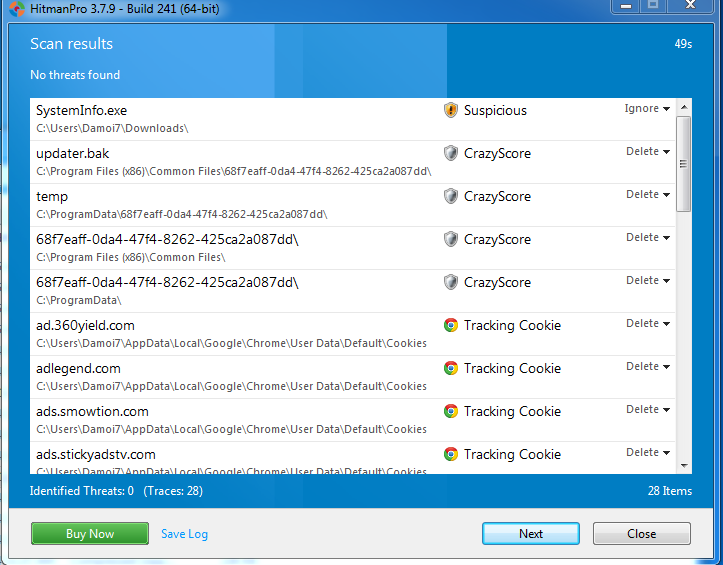This screenshot has height=565, width=723.
Task: Open the Delete dropdown for ads.stickyadstv.com
Action: [x=647, y=452]
